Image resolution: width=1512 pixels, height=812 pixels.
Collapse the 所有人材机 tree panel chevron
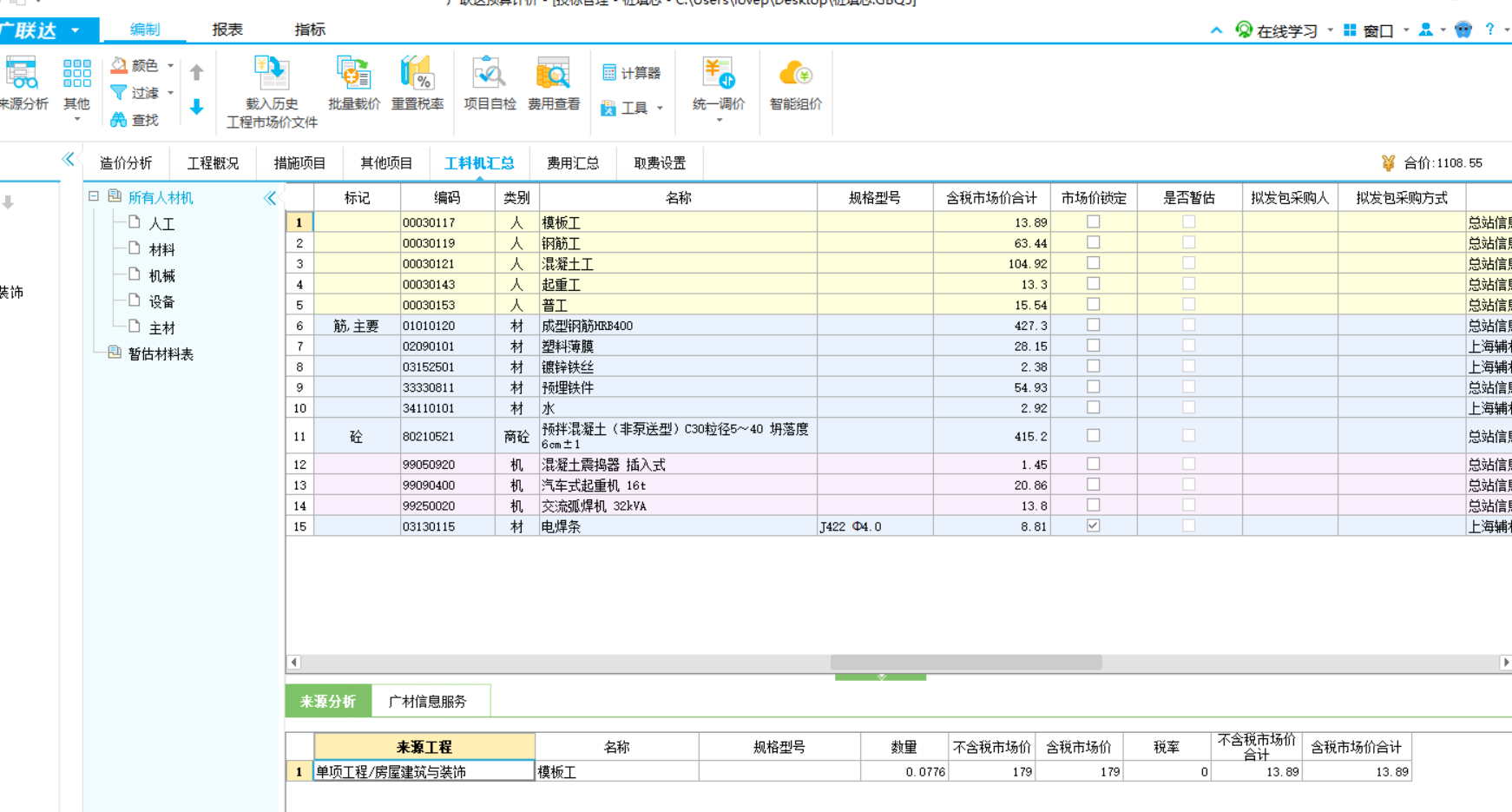coord(270,198)
